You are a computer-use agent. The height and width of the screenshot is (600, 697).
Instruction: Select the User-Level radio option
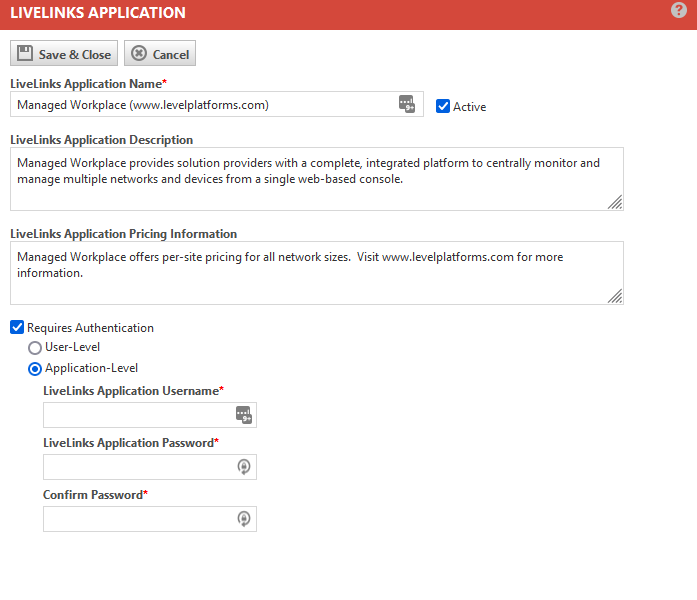point(35,348)
